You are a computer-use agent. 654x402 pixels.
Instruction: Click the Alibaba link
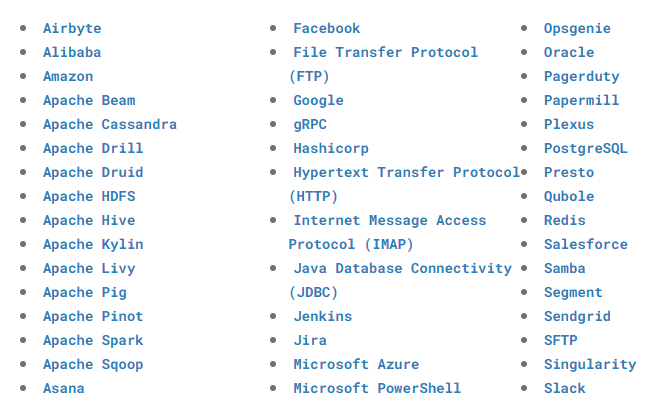tap(72, 52)
